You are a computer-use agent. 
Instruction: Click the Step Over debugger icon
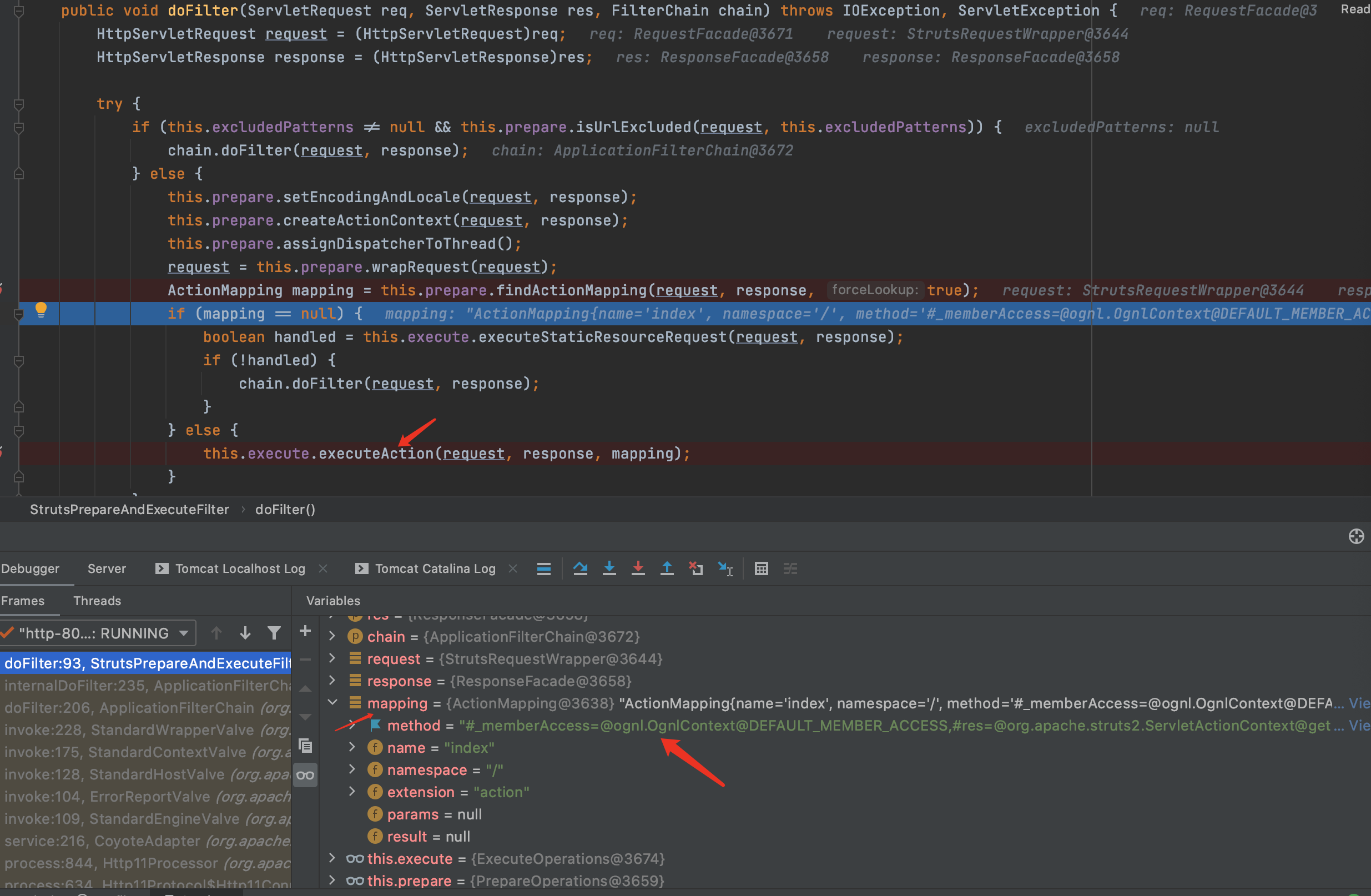coord(580,568)
